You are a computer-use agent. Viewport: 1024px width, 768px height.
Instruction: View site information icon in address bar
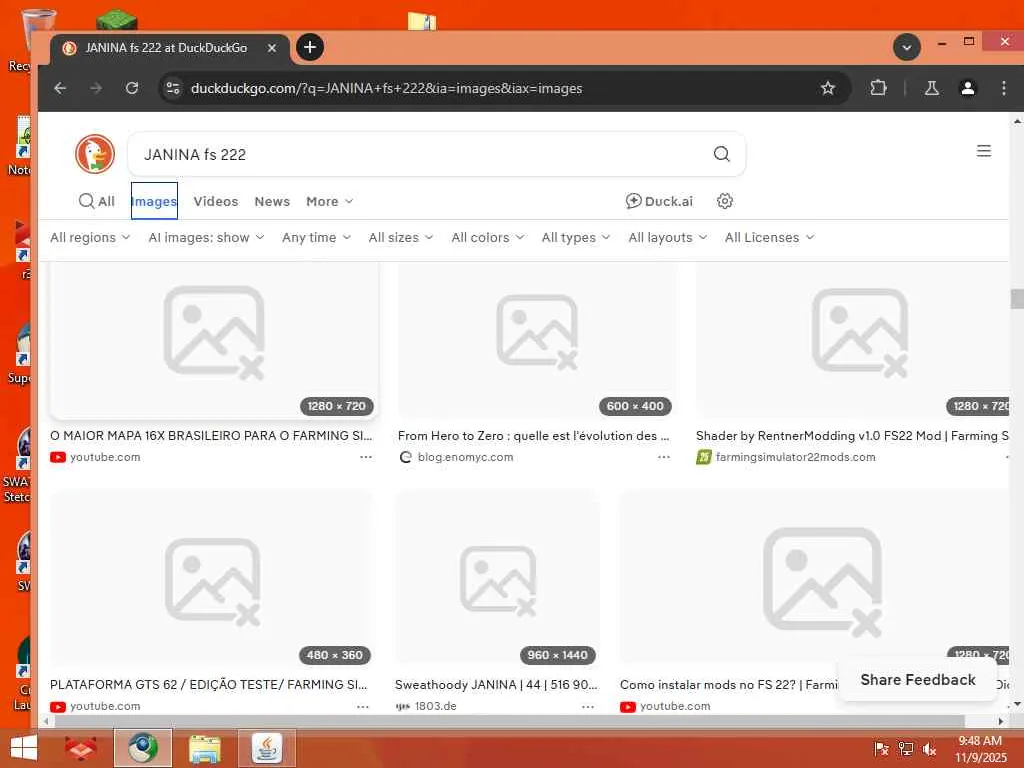[x=172, y=88]
